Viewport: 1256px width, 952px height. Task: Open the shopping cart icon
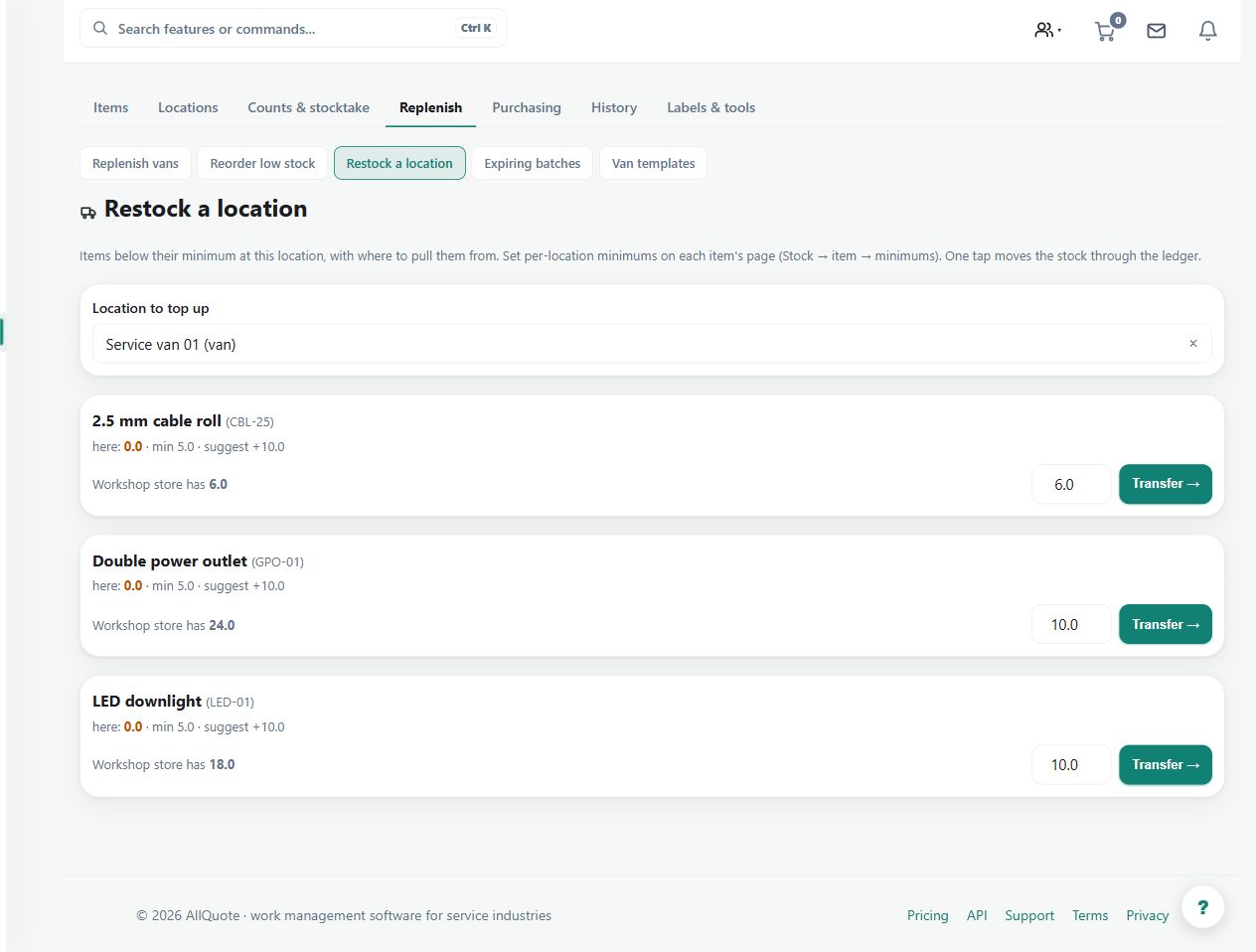tap(1106, 31)
